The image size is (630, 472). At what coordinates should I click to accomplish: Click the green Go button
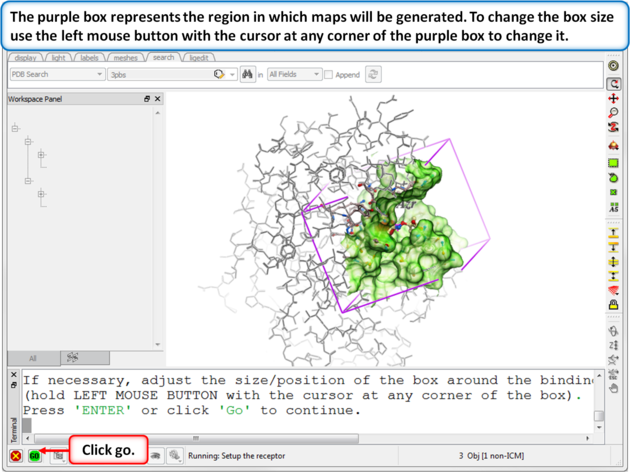[x=34, y=456]
